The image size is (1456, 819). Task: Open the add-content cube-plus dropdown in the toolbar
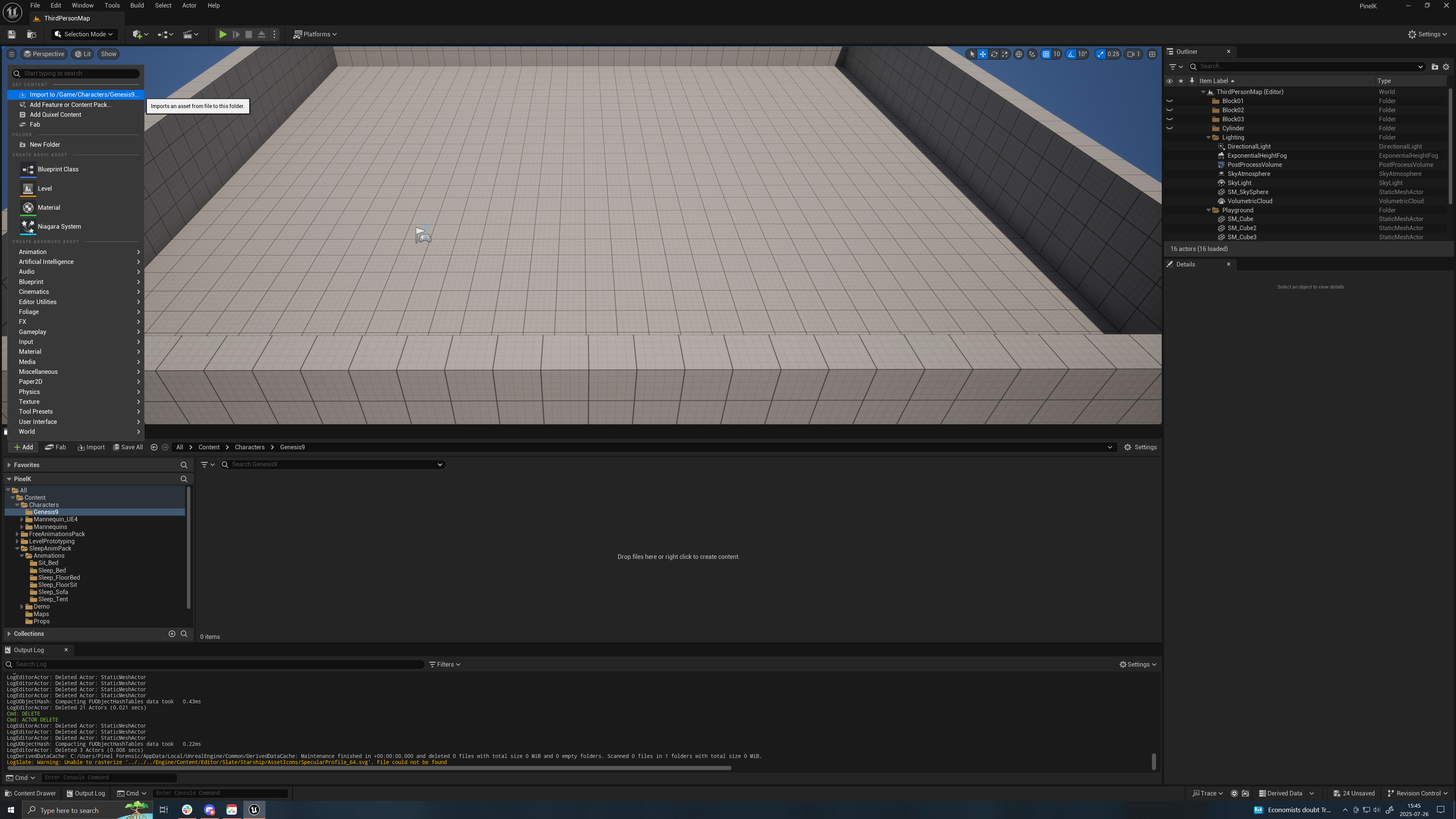tap(140, 35)
